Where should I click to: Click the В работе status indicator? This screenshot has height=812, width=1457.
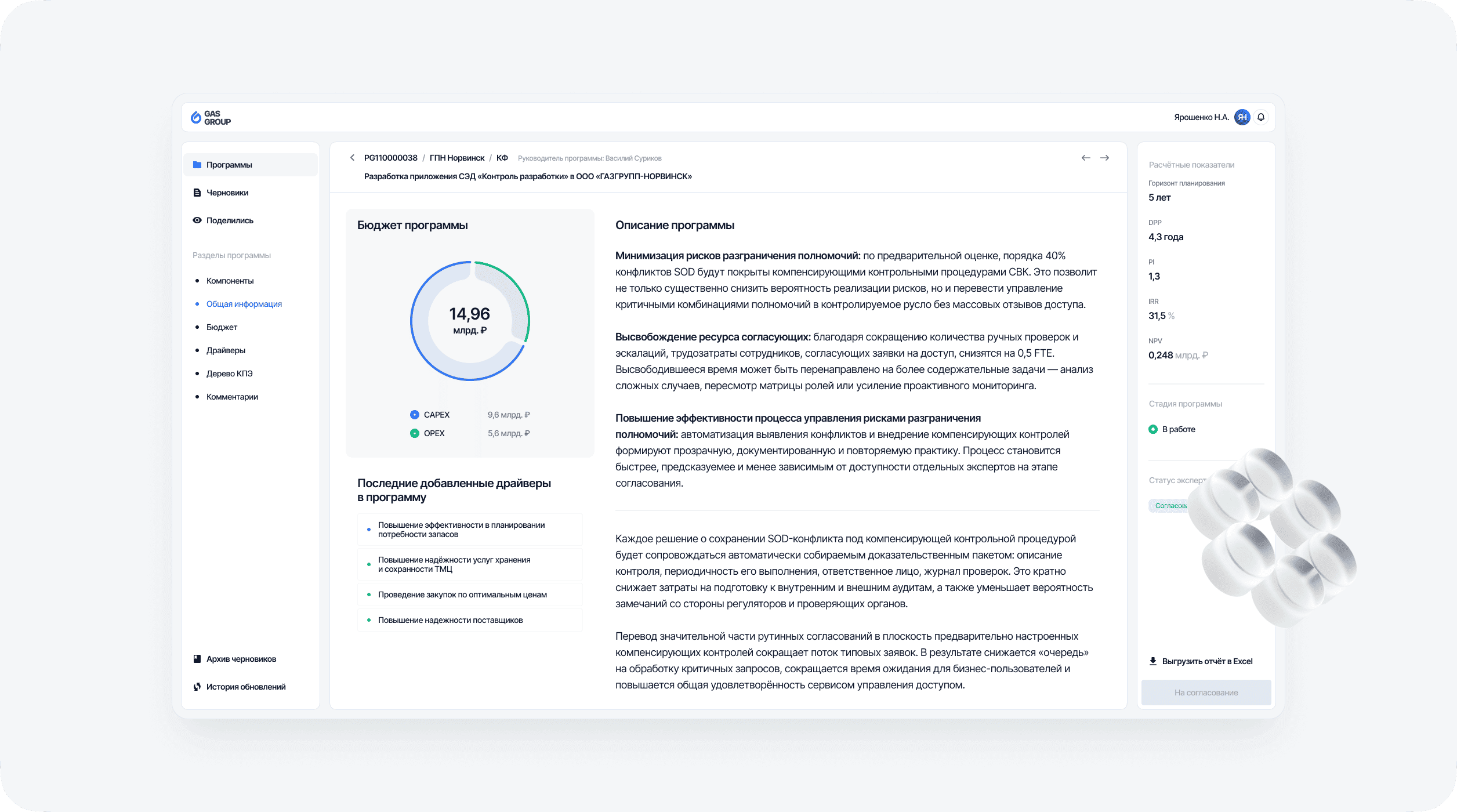[1153, 429]
